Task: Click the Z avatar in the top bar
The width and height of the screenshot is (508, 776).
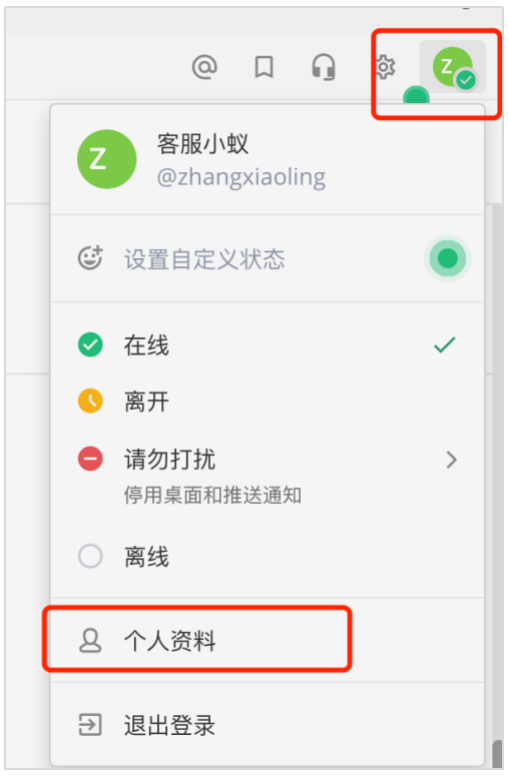Action: [453, 67]
